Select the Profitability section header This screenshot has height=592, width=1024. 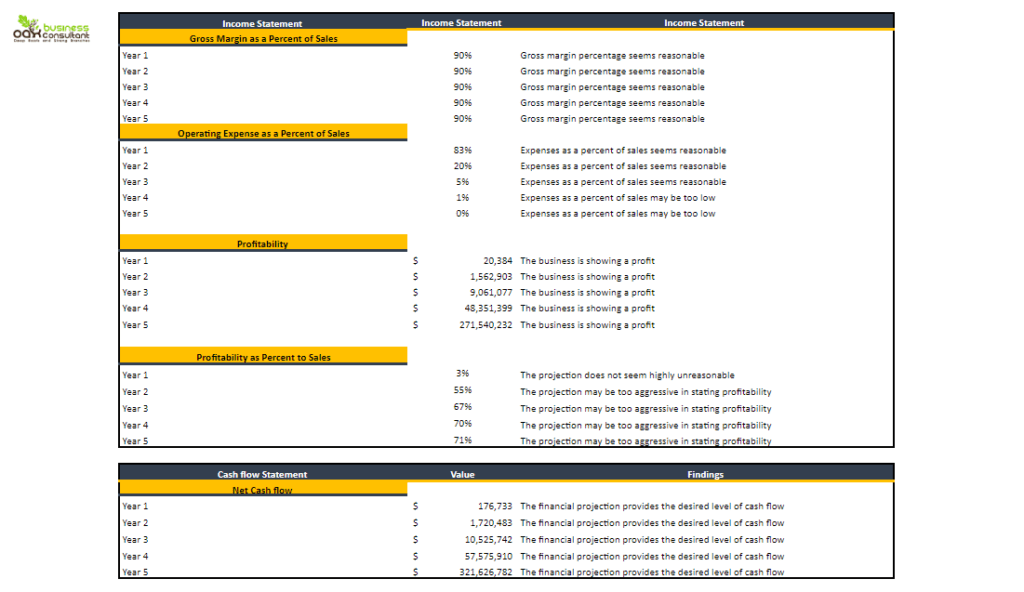tap(263, 244)
